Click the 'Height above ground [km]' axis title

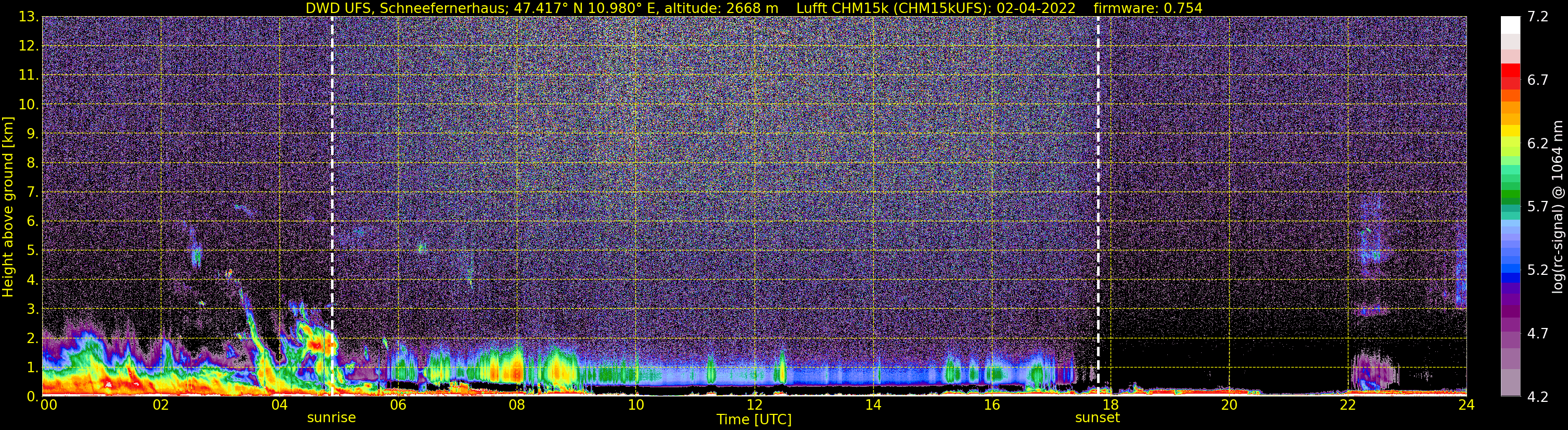[8, 207]
